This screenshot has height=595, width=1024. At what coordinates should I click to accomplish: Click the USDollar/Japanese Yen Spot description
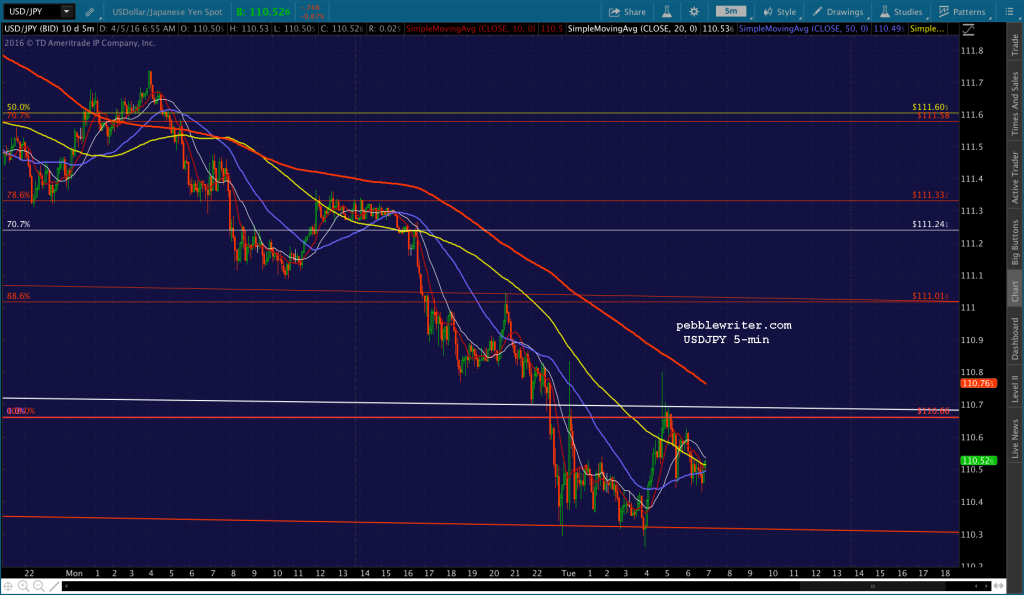pos(167,12)
